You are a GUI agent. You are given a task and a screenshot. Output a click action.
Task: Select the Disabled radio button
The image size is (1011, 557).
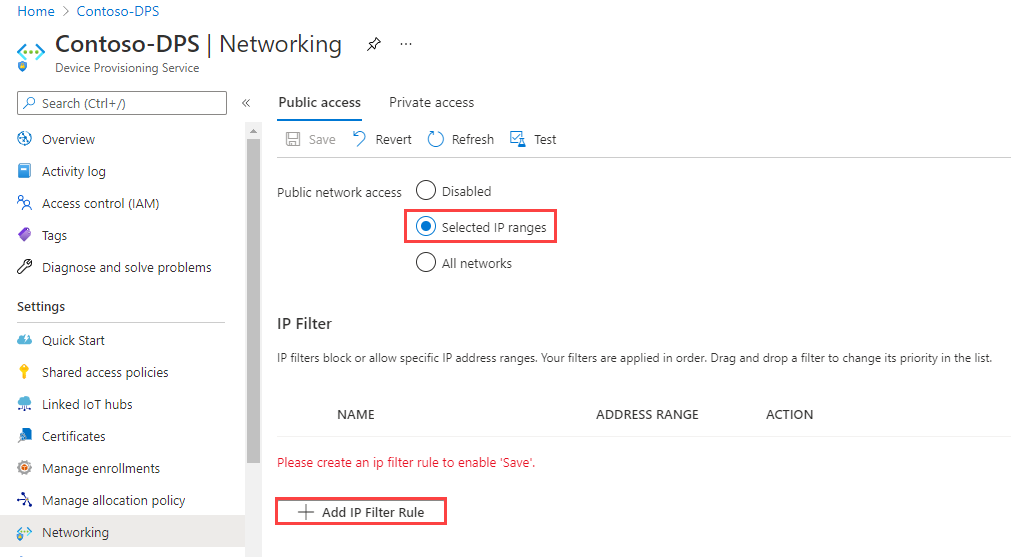pyautogui.click(x=426, y=191)
